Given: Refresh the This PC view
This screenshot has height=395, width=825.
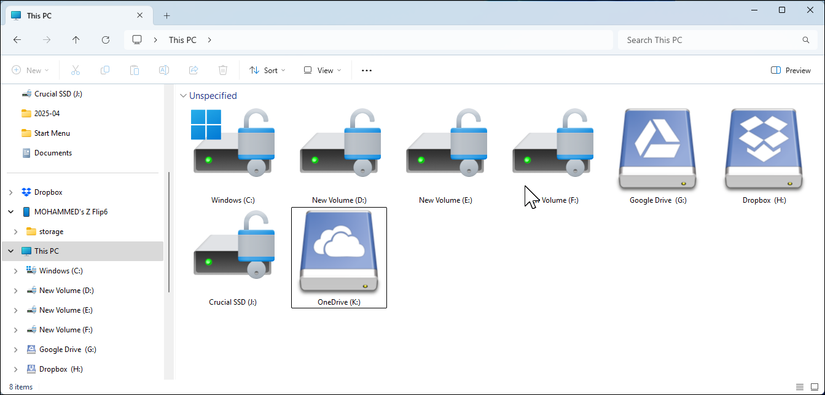Looking at the screenshot, I should point(105,40).
